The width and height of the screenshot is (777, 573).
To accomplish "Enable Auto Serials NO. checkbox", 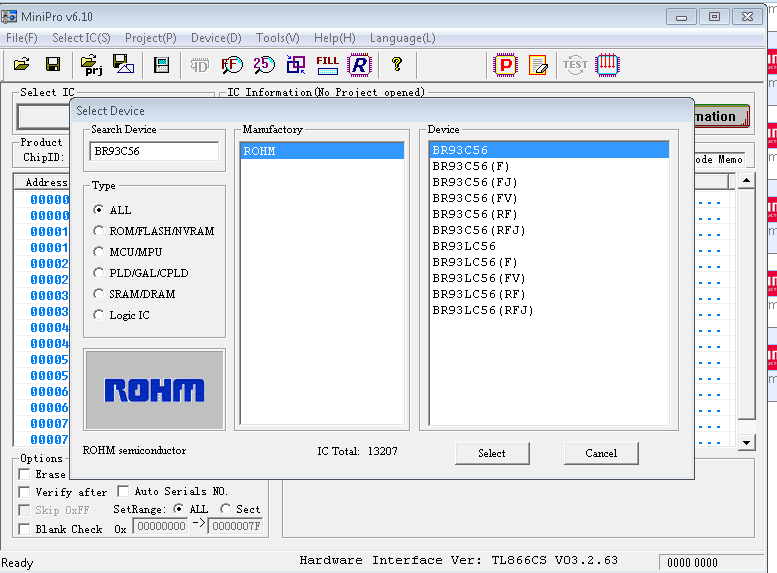I will [x=123, y=491].
